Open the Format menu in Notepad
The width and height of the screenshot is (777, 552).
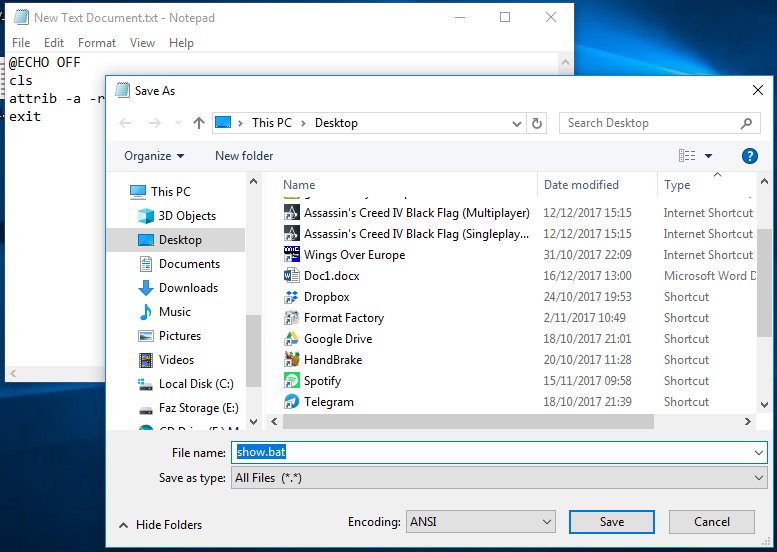(x=97, y=43)
